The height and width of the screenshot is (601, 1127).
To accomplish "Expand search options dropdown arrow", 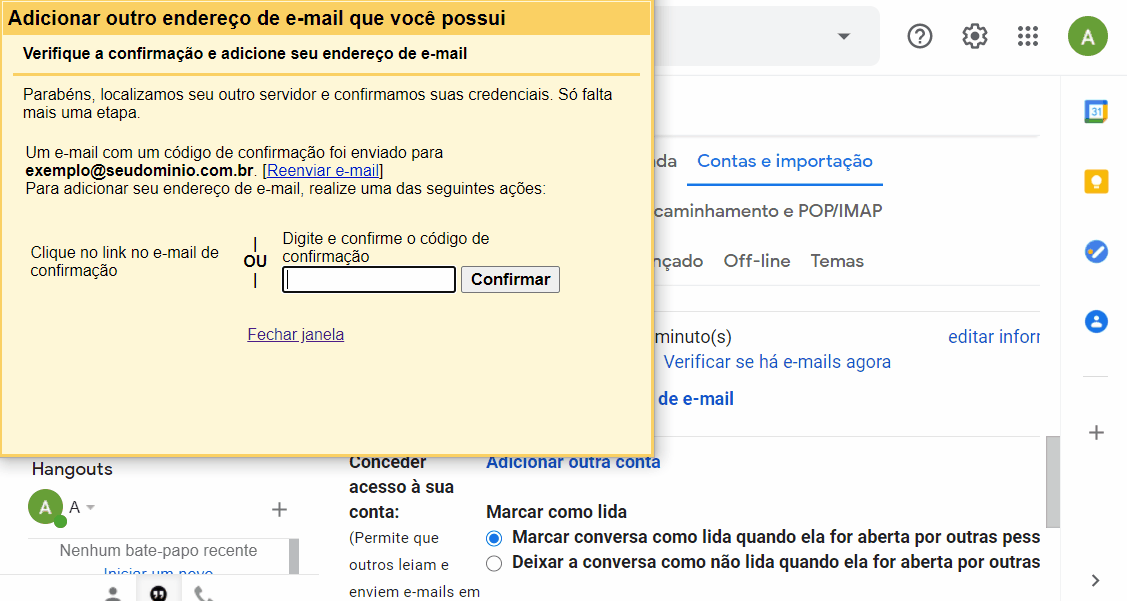I will tap(844, 36).
